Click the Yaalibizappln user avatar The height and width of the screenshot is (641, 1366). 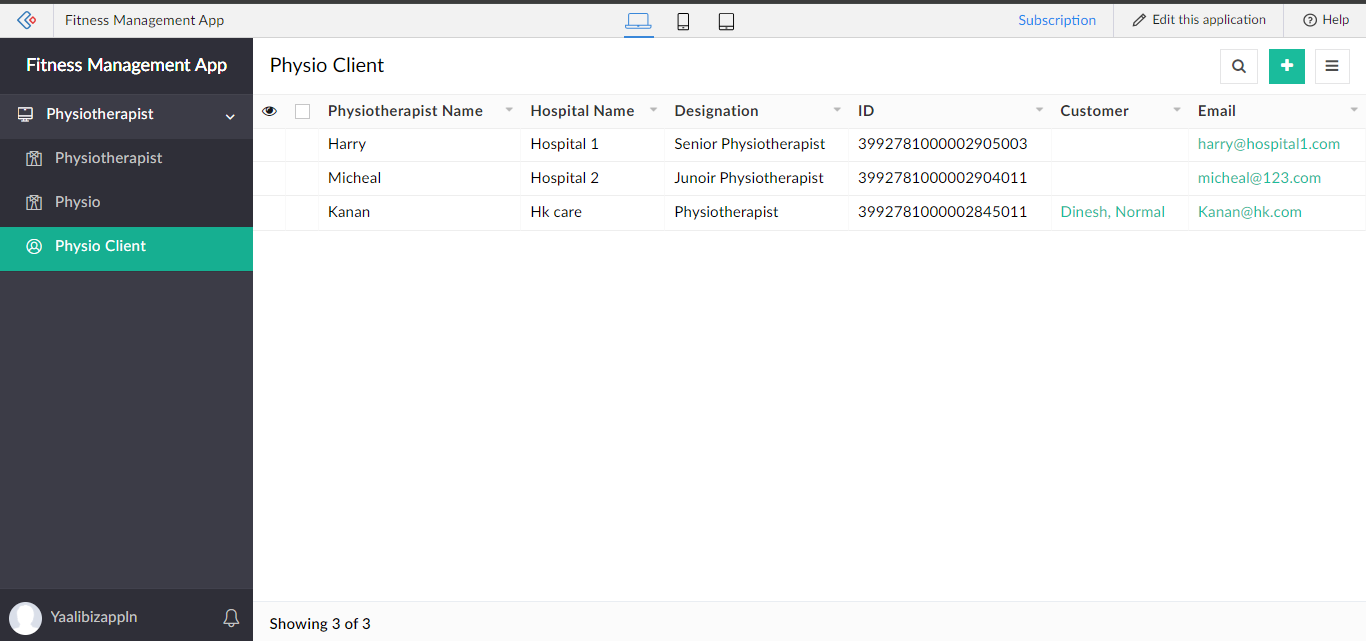26,617
